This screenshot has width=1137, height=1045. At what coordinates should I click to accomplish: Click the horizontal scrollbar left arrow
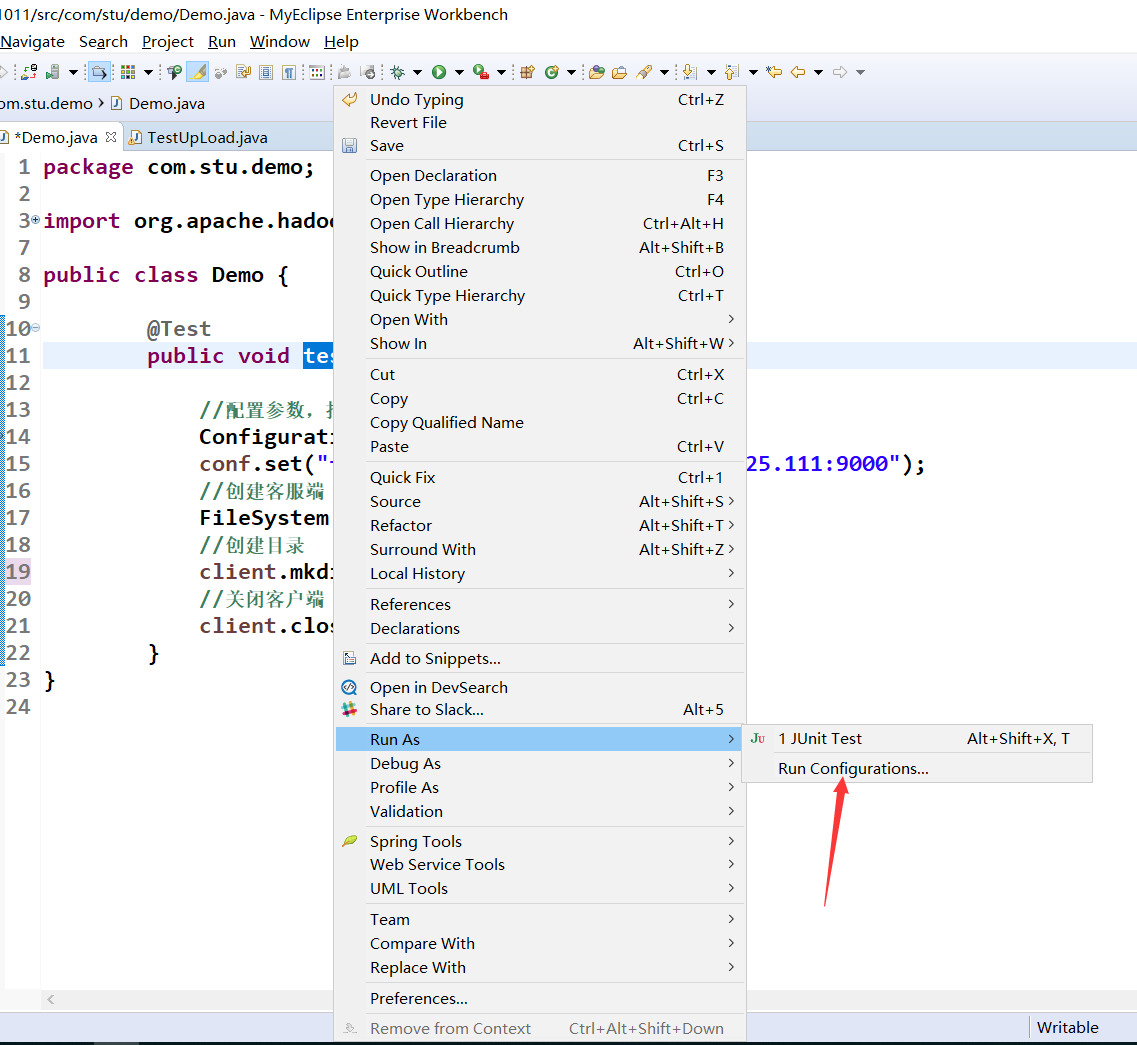pos(50,999)
